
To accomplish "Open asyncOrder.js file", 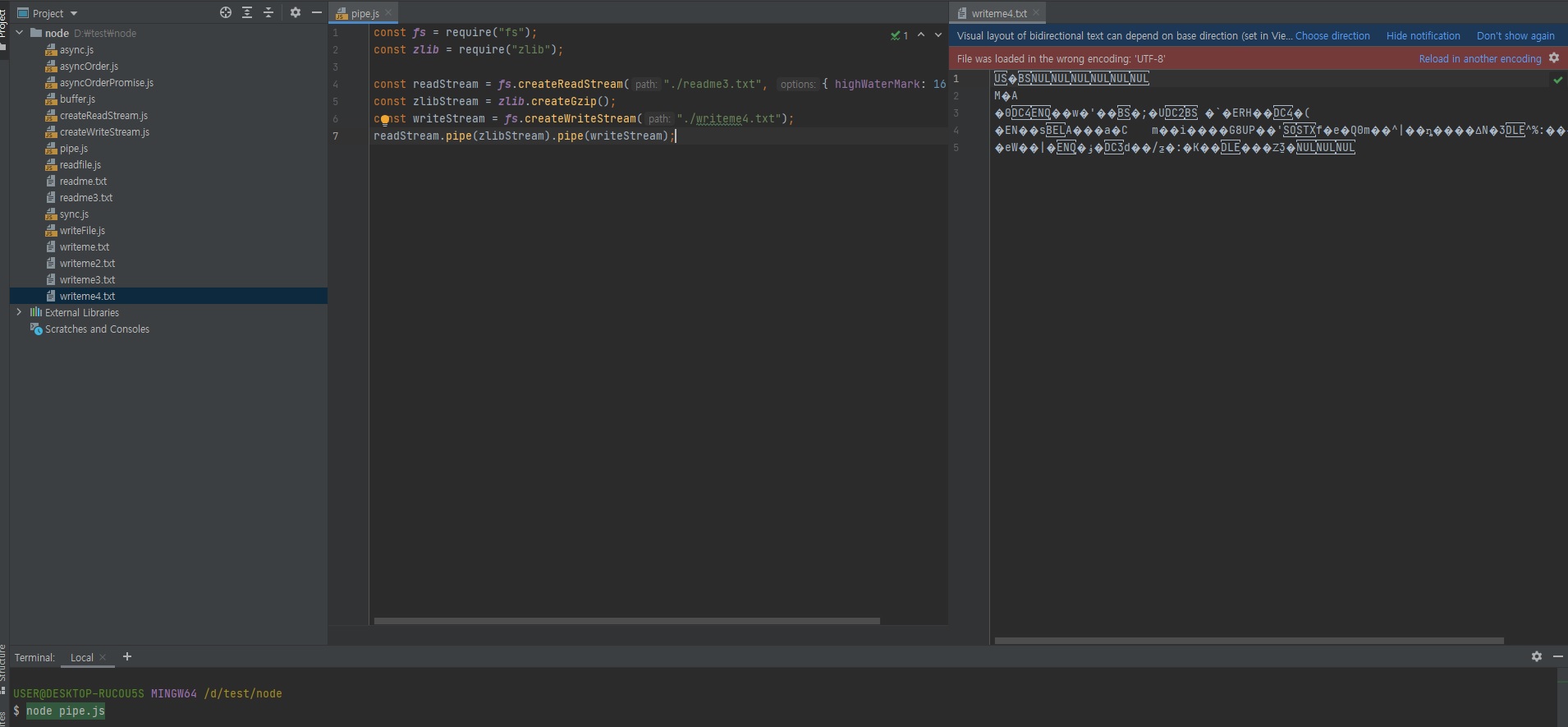I will coord(89,67).
